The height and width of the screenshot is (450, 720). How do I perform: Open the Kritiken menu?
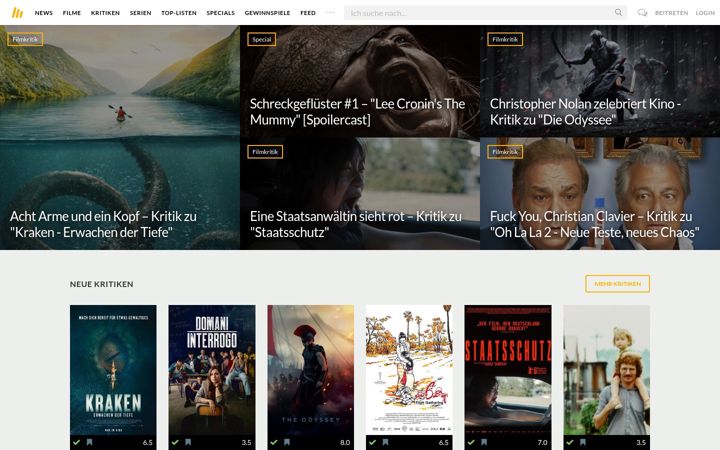[105, 13]
